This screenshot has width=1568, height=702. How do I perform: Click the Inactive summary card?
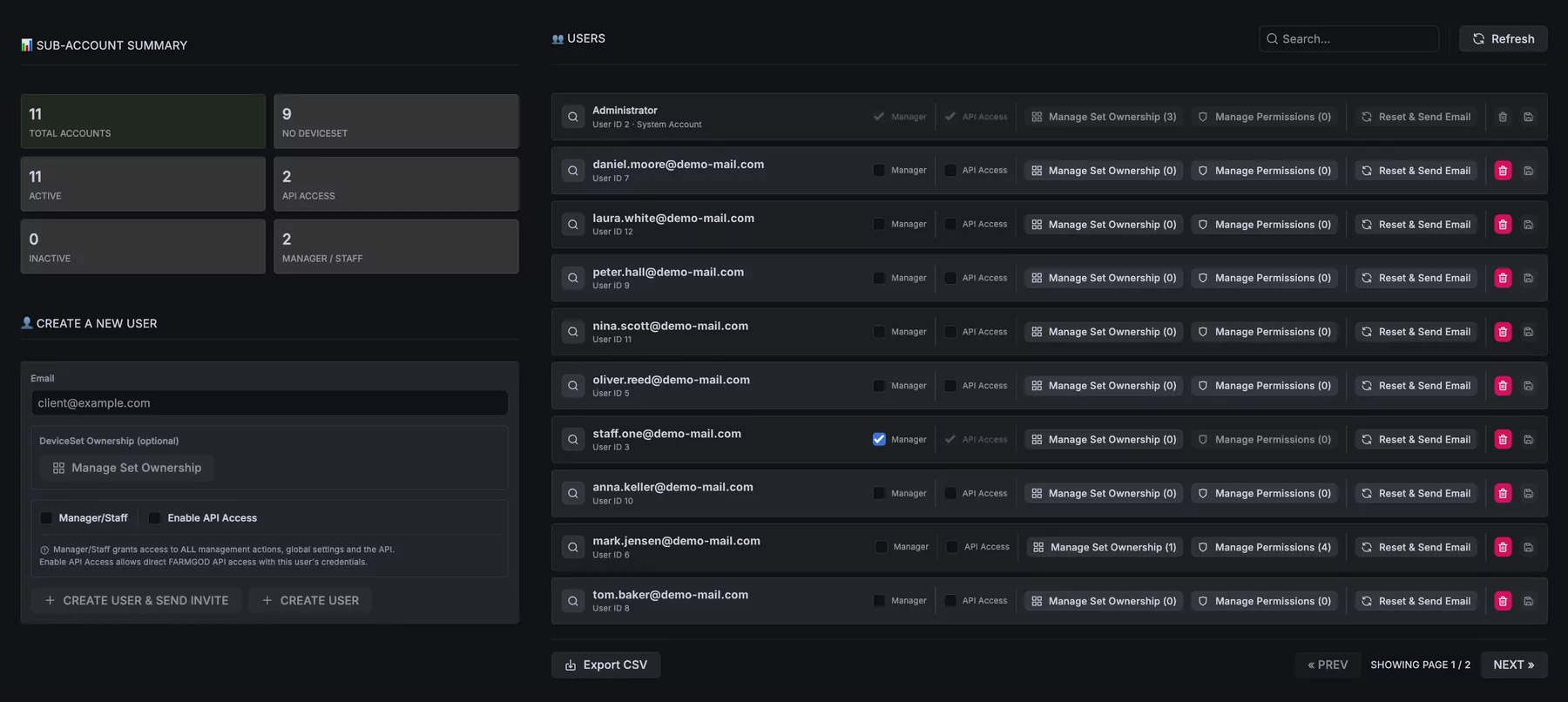click(143, 246)
